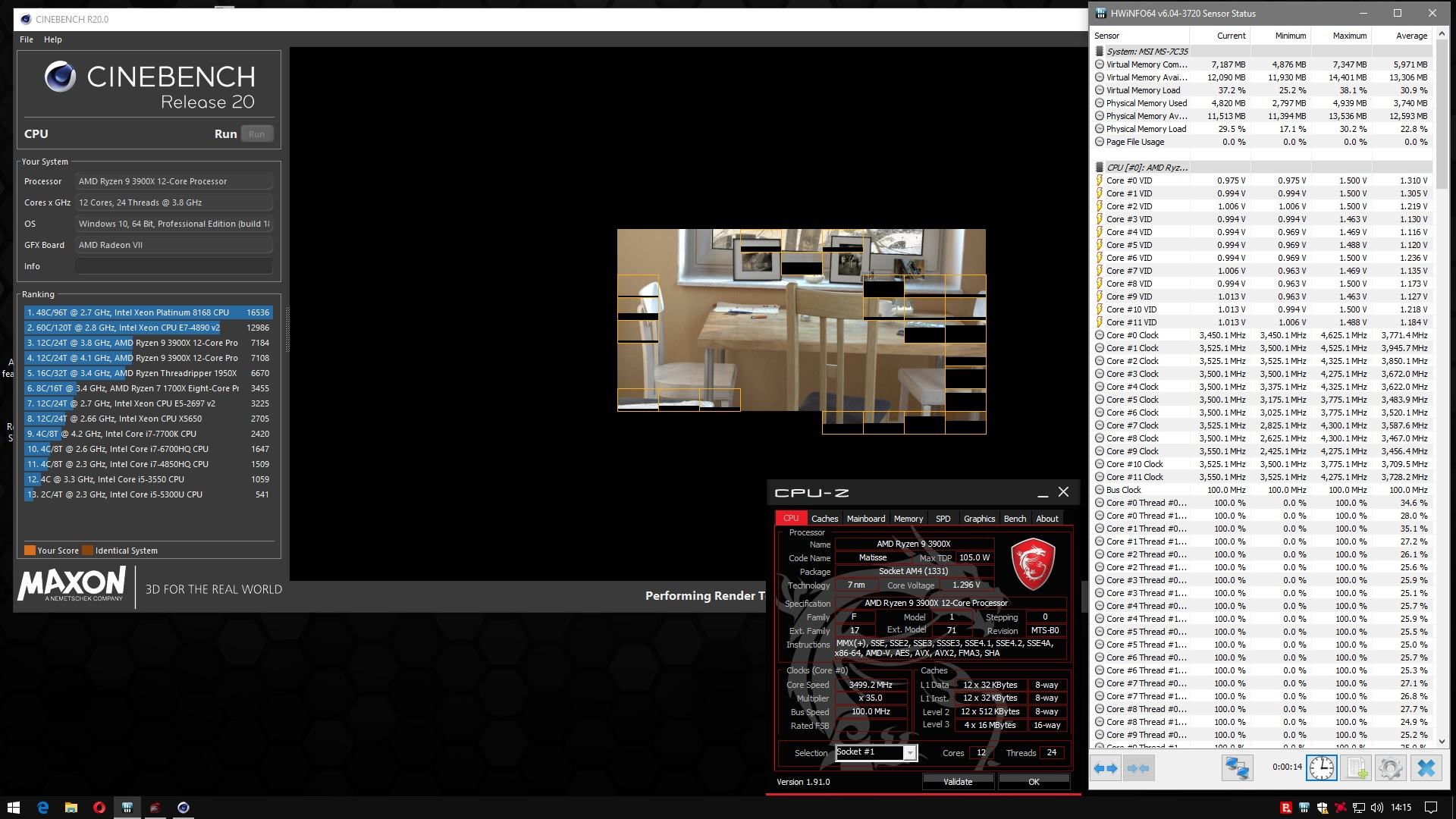Click the HWiNFO vertical scrollbar thumb

pos(1442,114)
